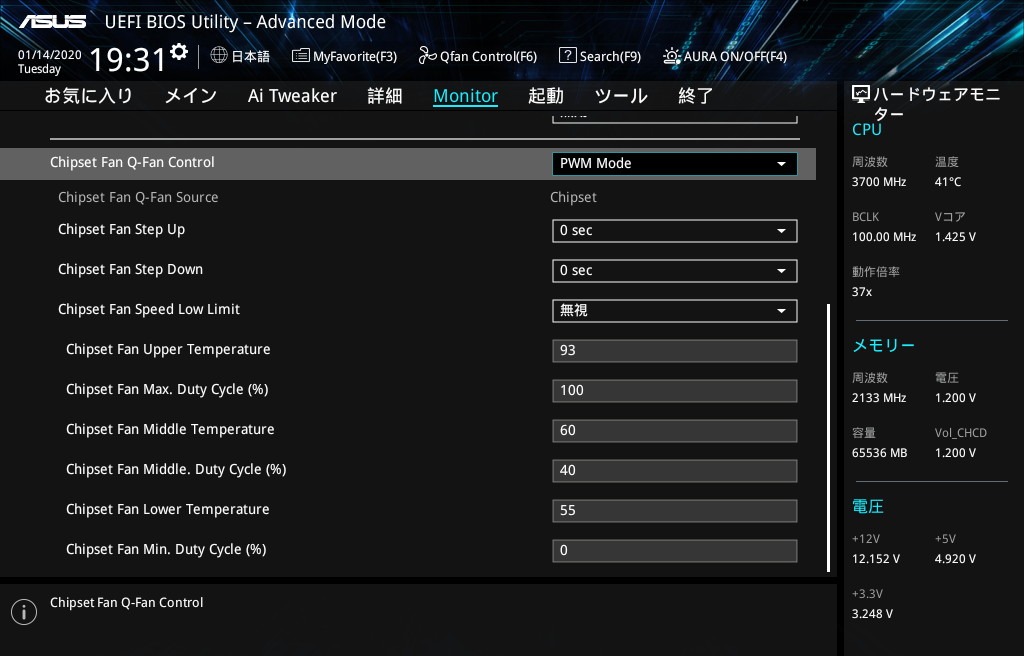
Task: Open the Ai Tweaker tab
Action: (292, 96)
